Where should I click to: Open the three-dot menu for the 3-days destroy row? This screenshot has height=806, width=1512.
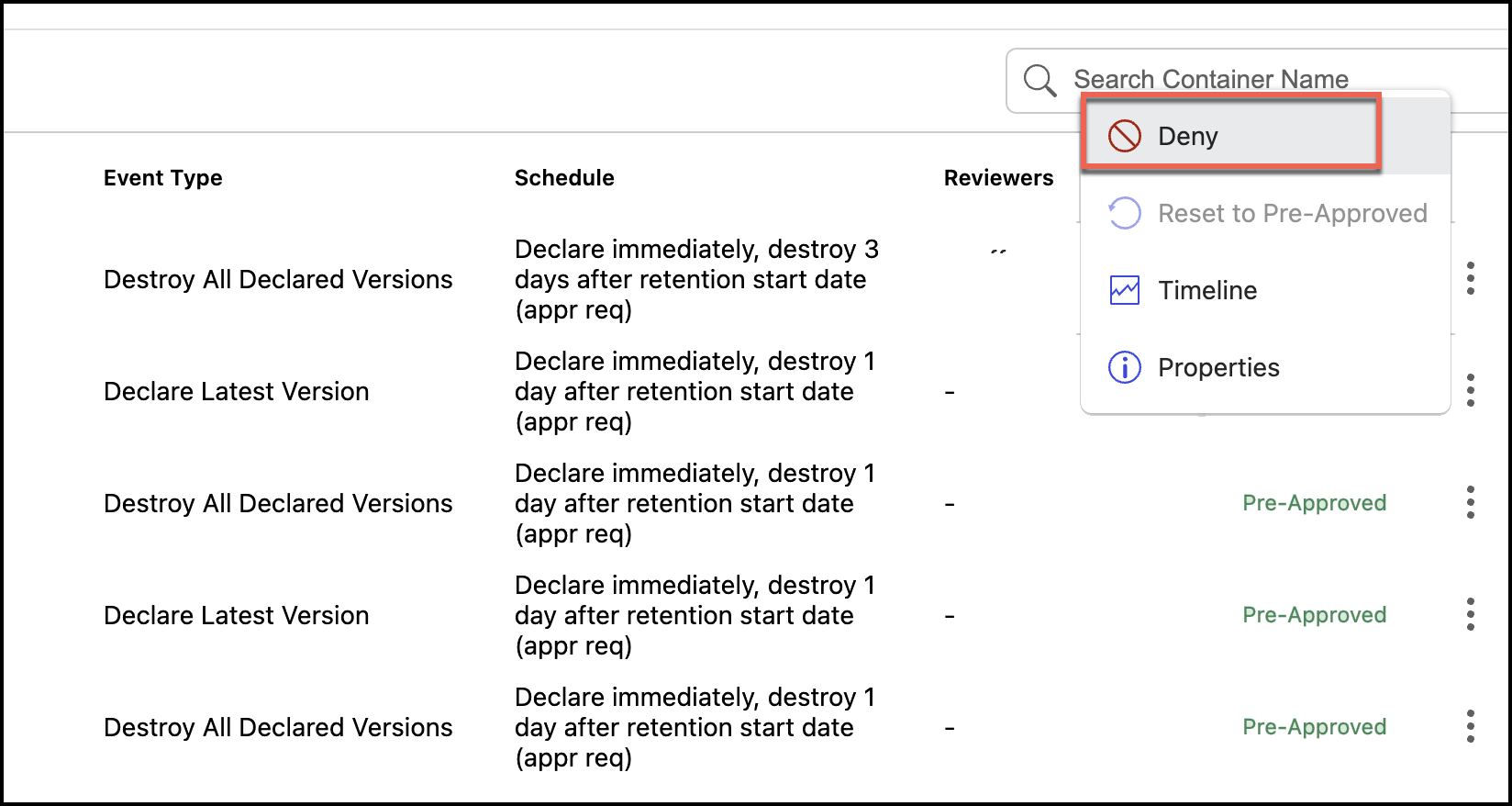click(1470, 278)
